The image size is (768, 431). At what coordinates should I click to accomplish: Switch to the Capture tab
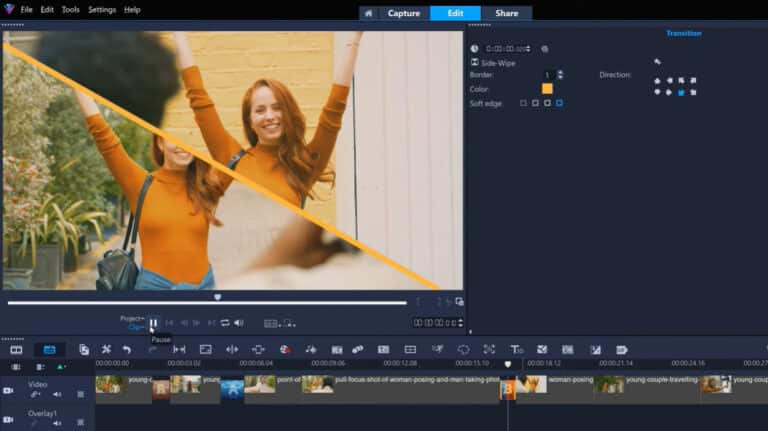click(x=404, y=13)
